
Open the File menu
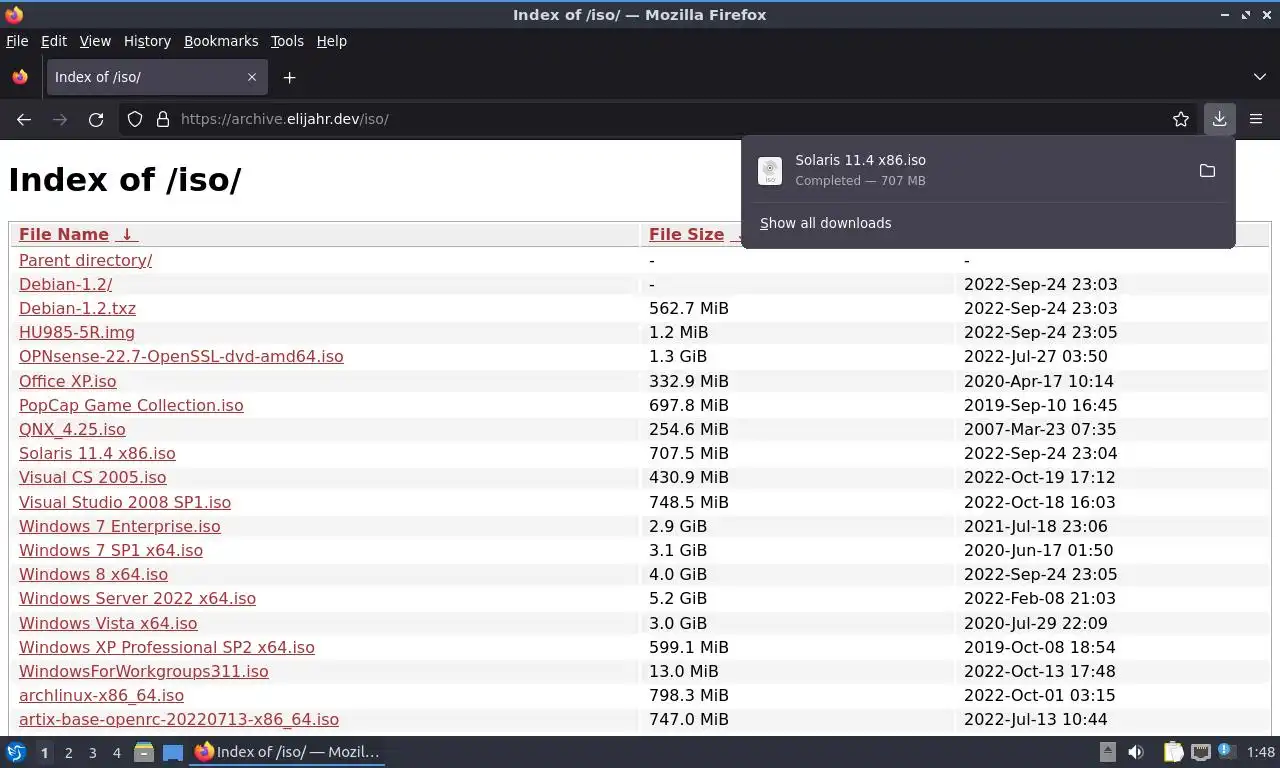point(17,41)
